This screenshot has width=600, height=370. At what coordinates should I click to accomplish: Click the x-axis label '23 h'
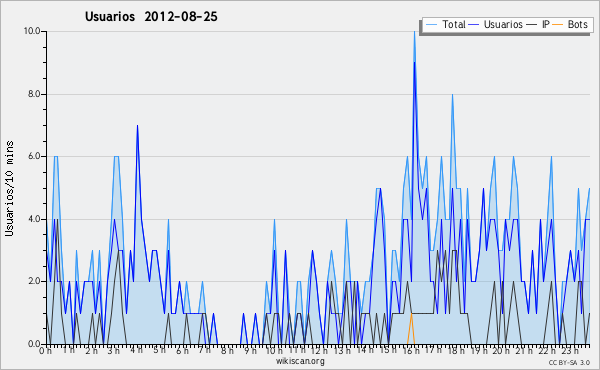tap(570, 350)
